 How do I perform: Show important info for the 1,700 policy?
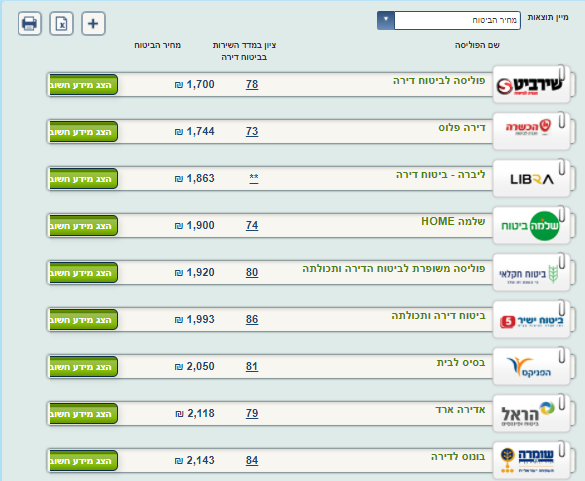[84, 85]
